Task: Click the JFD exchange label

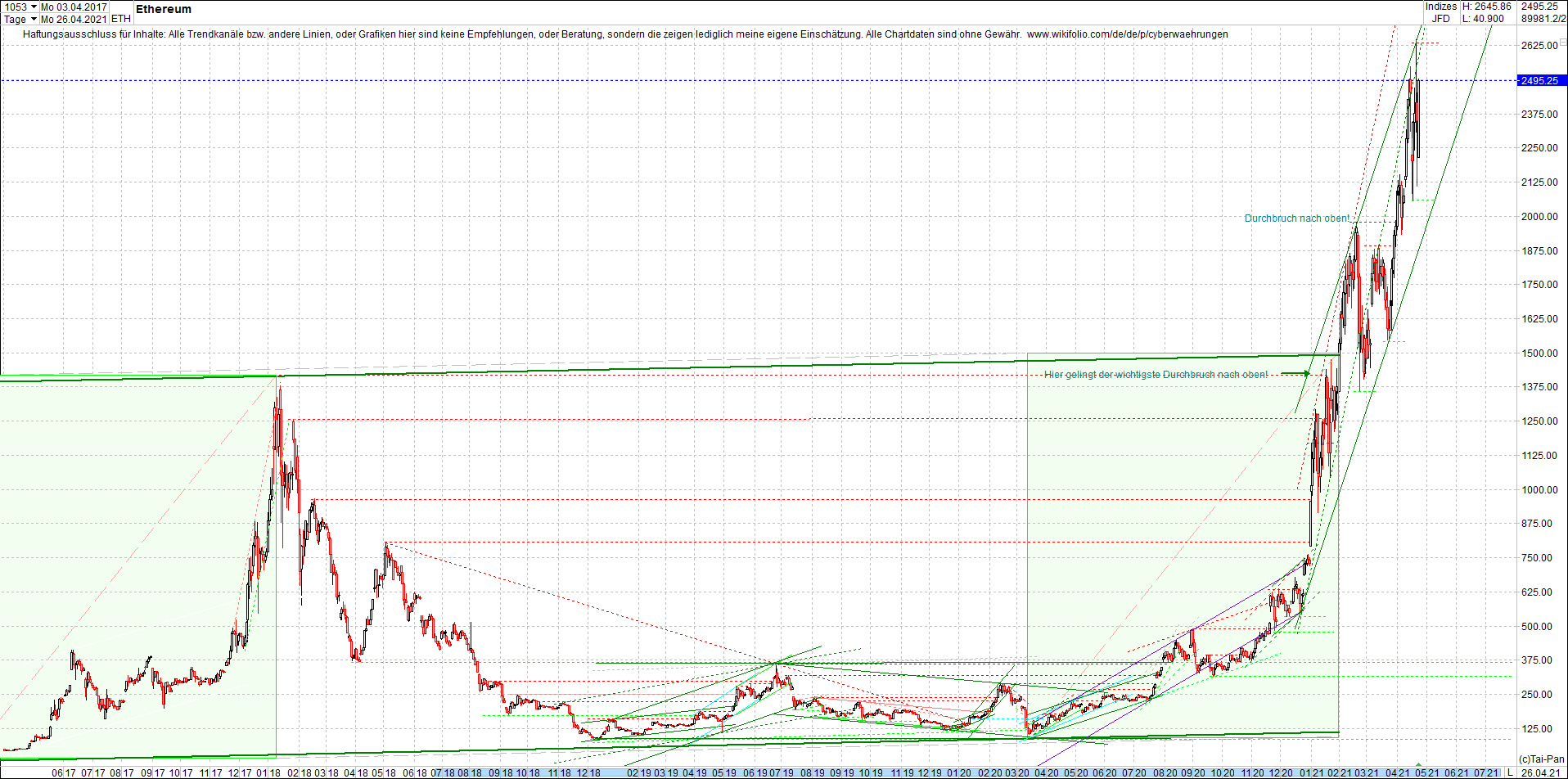Action: point(1440,19)
